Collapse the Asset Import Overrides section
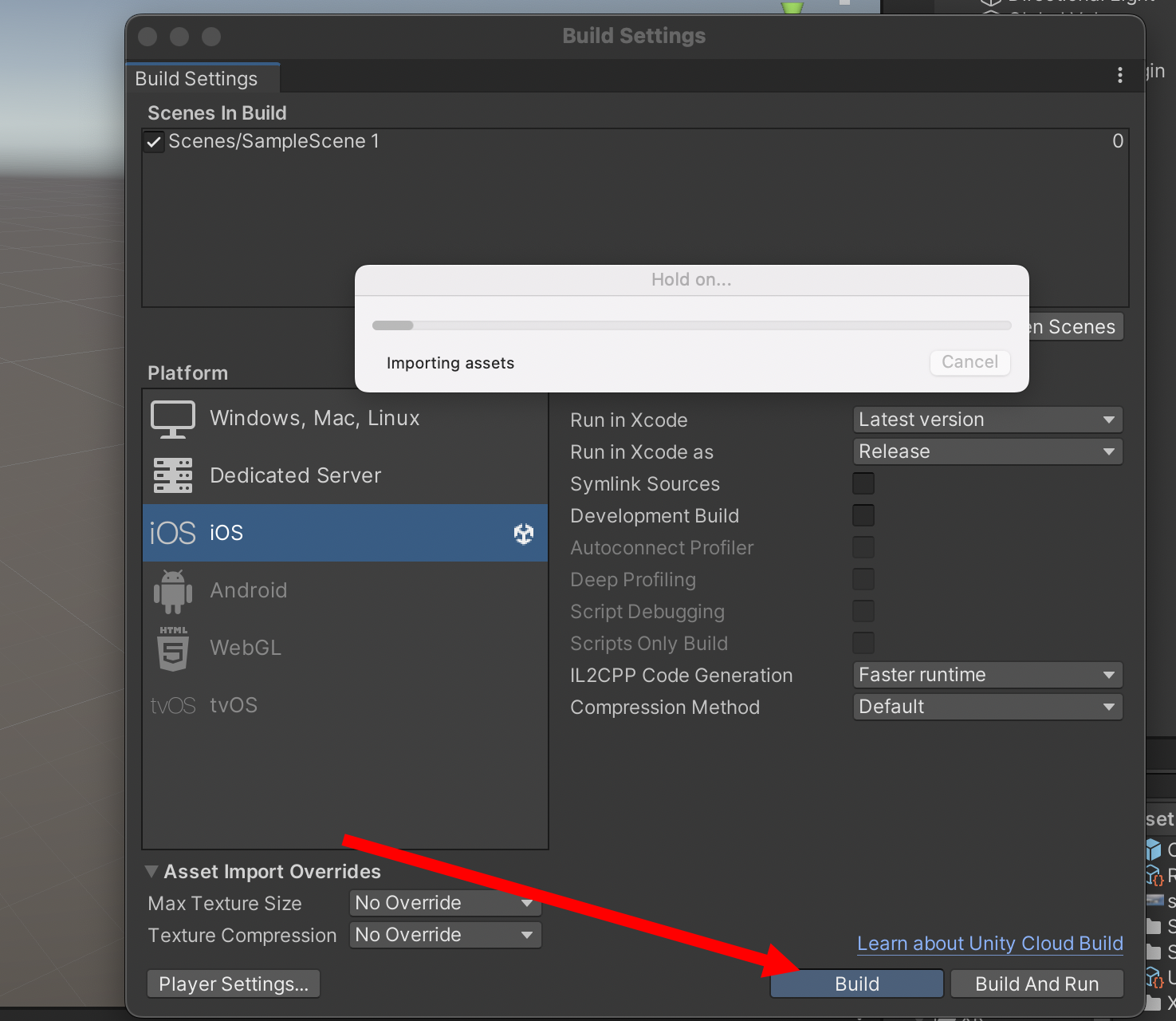 tap(151, 872)
